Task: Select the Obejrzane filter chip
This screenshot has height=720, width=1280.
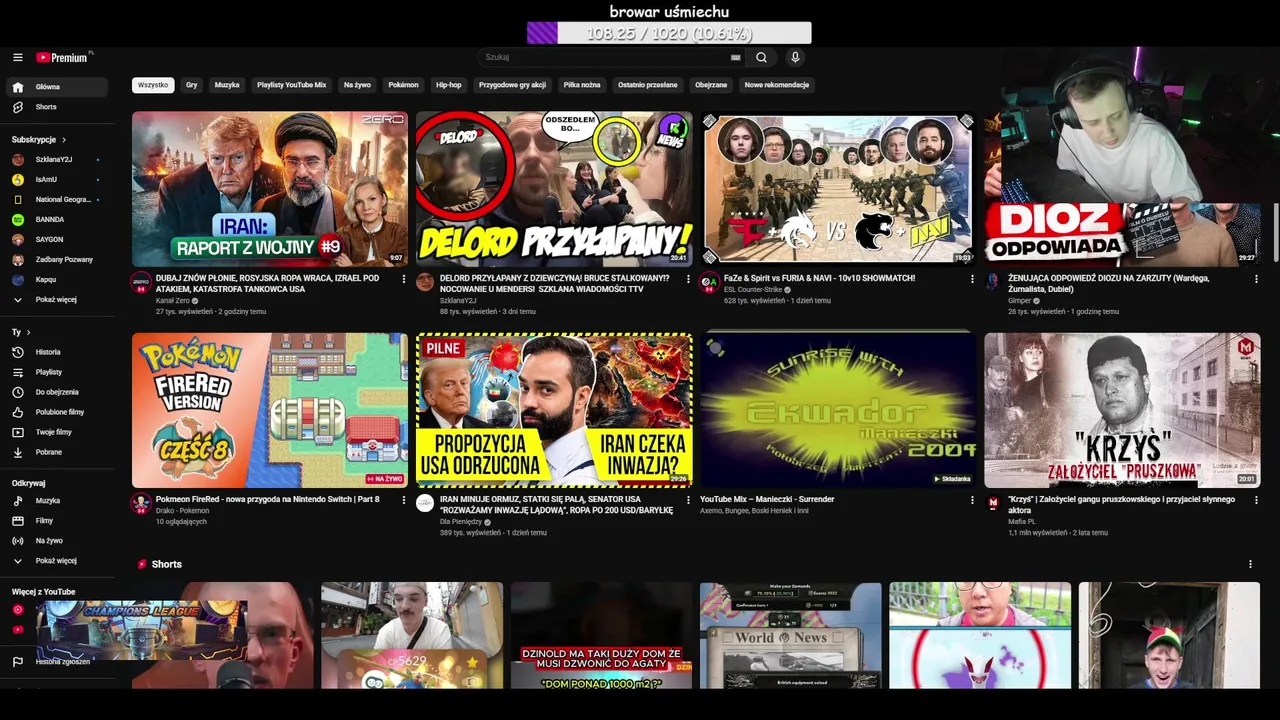Action: (711, 85)
